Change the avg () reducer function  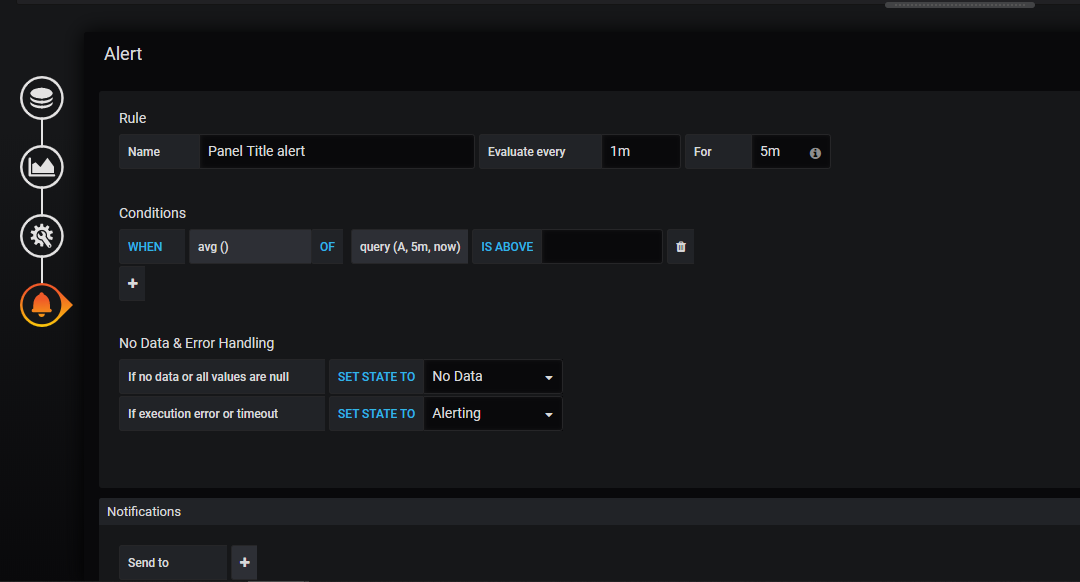(249, 247)
